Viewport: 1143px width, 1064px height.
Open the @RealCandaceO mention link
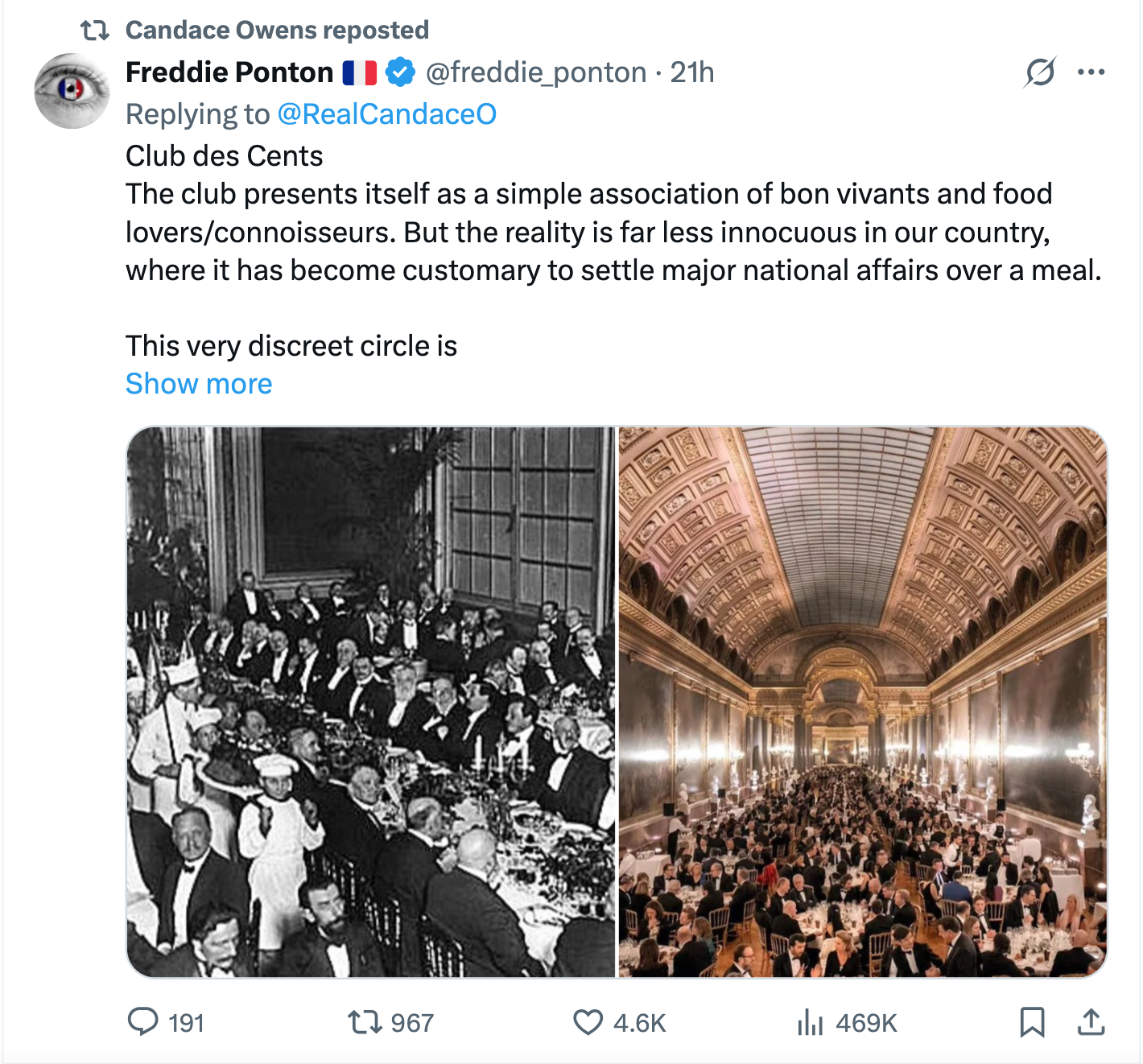tap(386, 114)
